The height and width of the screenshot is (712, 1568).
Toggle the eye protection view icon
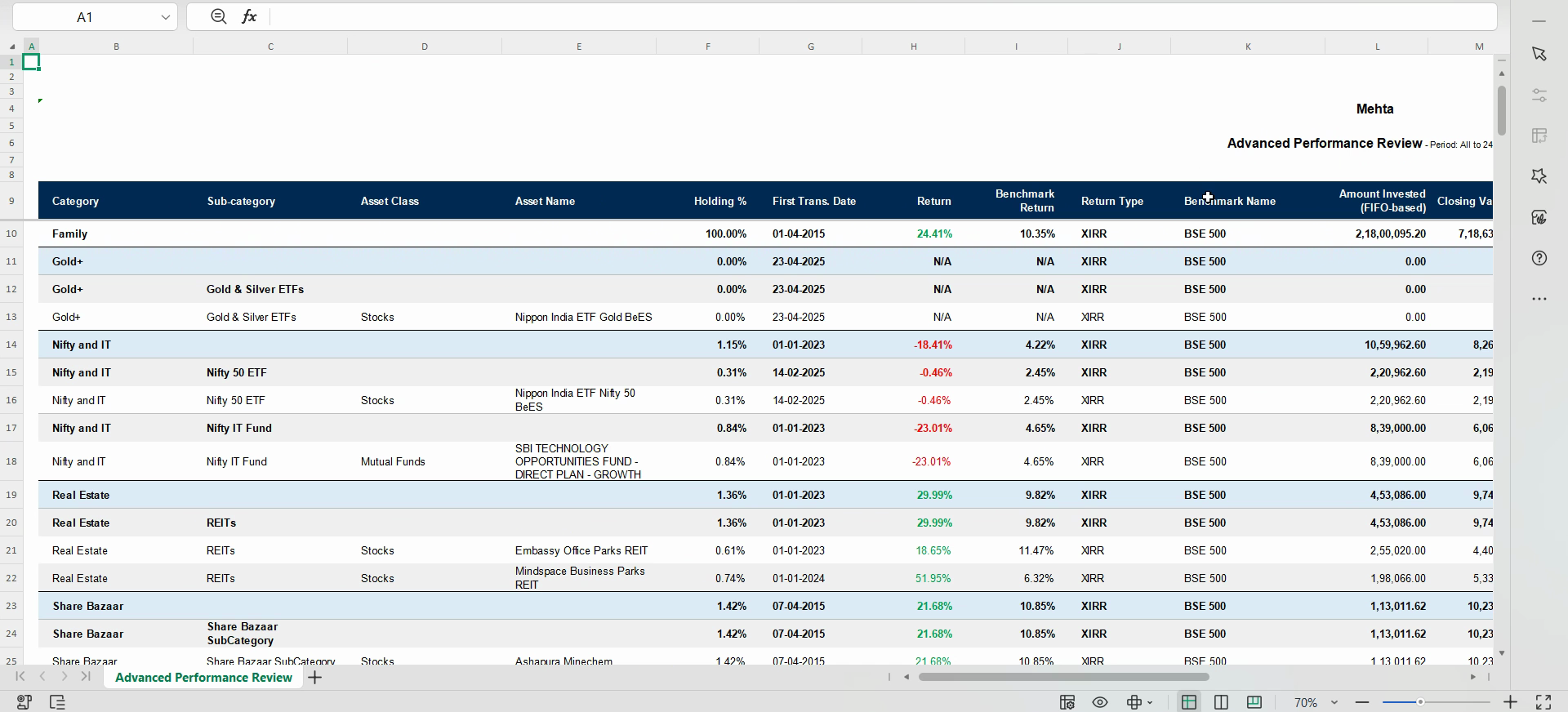tap(1100, 702)
